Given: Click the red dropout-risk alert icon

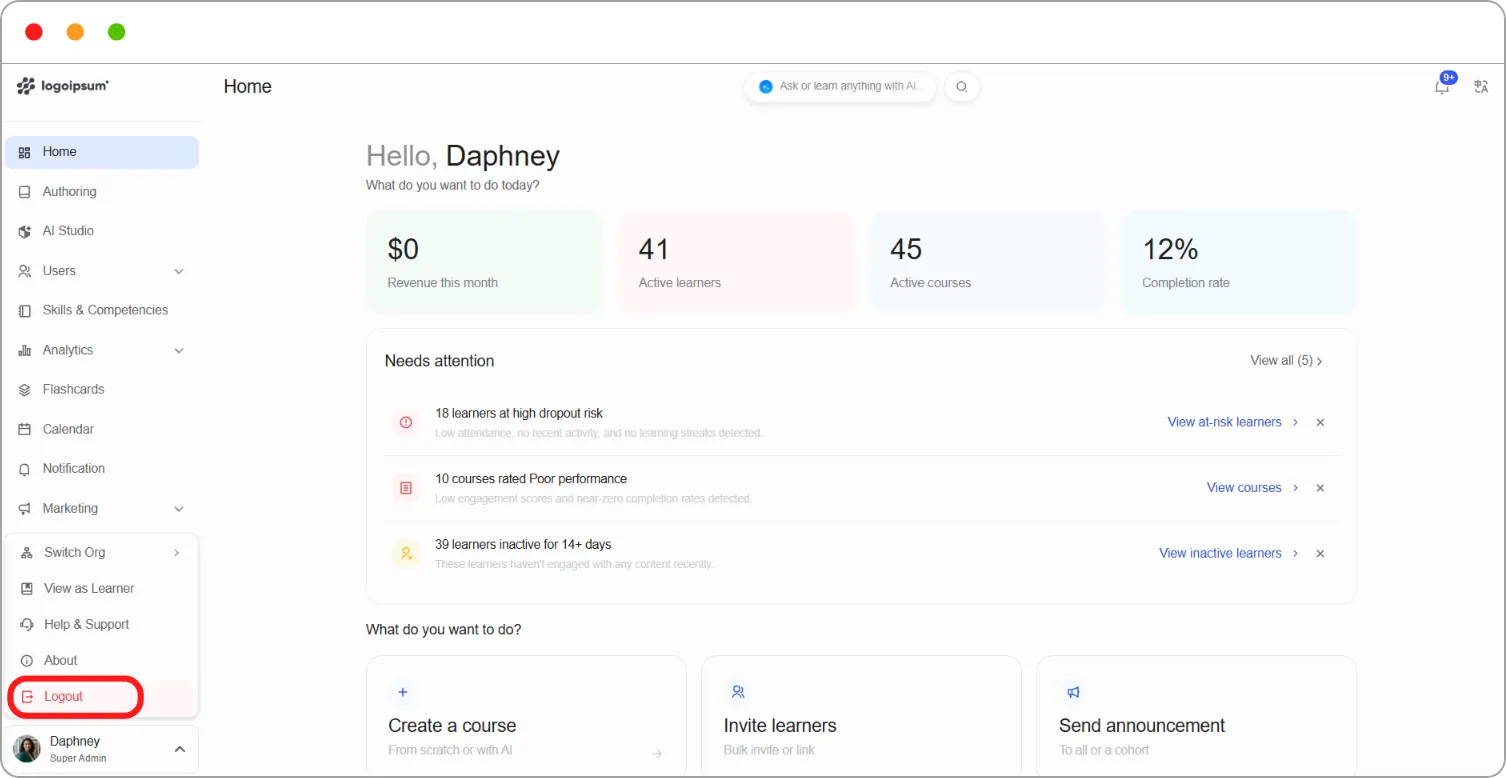Looking at the screenshot, I should 406,423.
